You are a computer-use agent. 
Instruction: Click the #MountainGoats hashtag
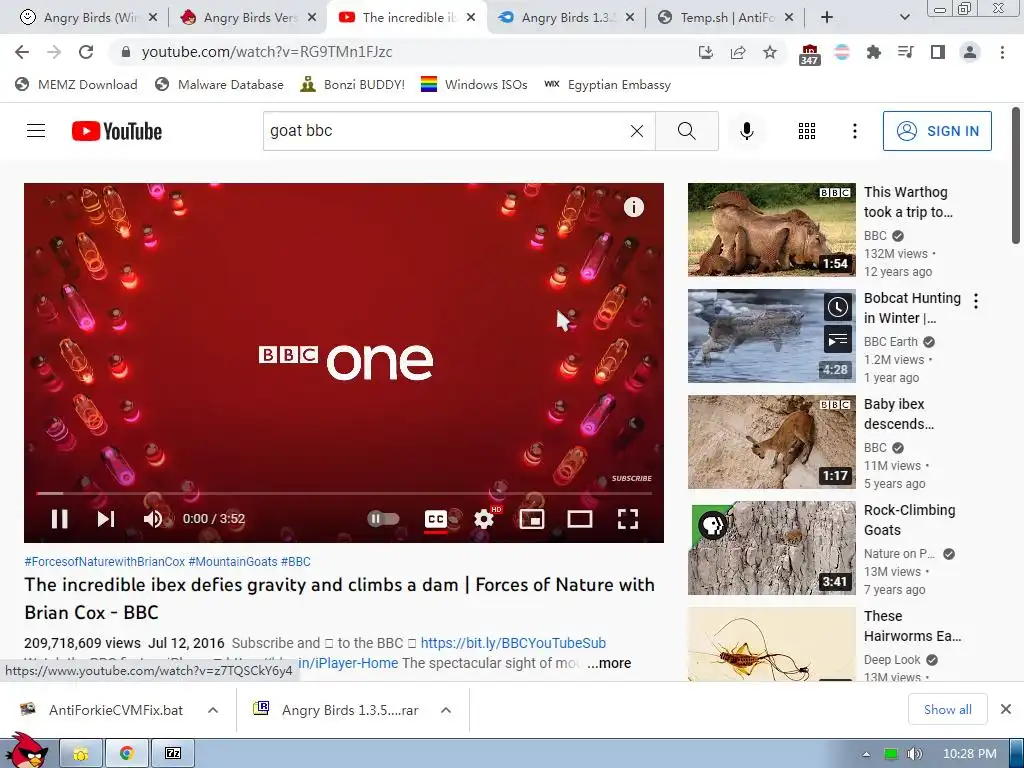(233, 562)
